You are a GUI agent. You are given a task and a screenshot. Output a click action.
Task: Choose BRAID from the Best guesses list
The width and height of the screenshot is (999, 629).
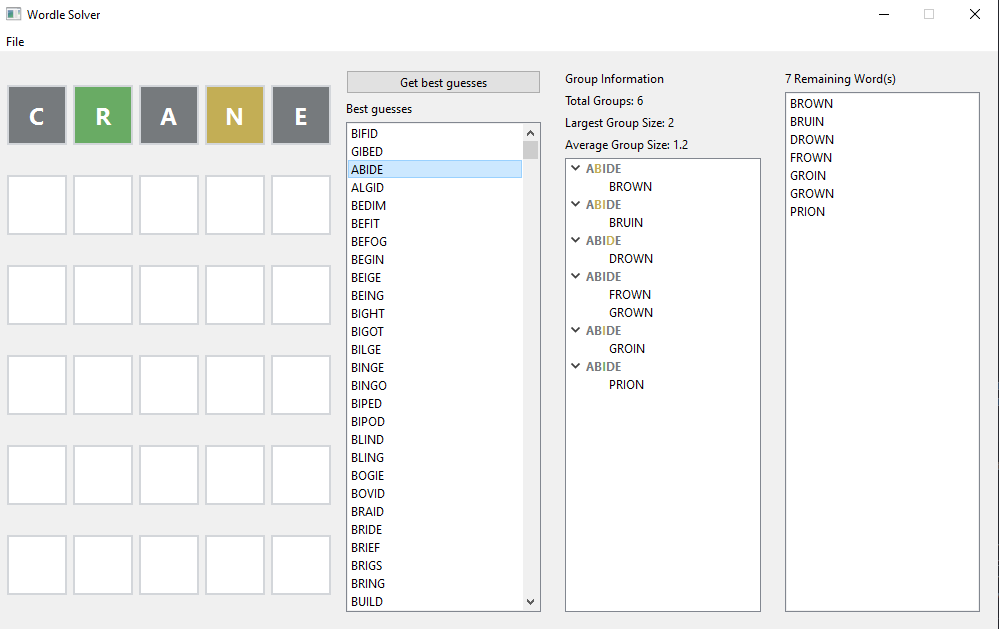point(435,512)
